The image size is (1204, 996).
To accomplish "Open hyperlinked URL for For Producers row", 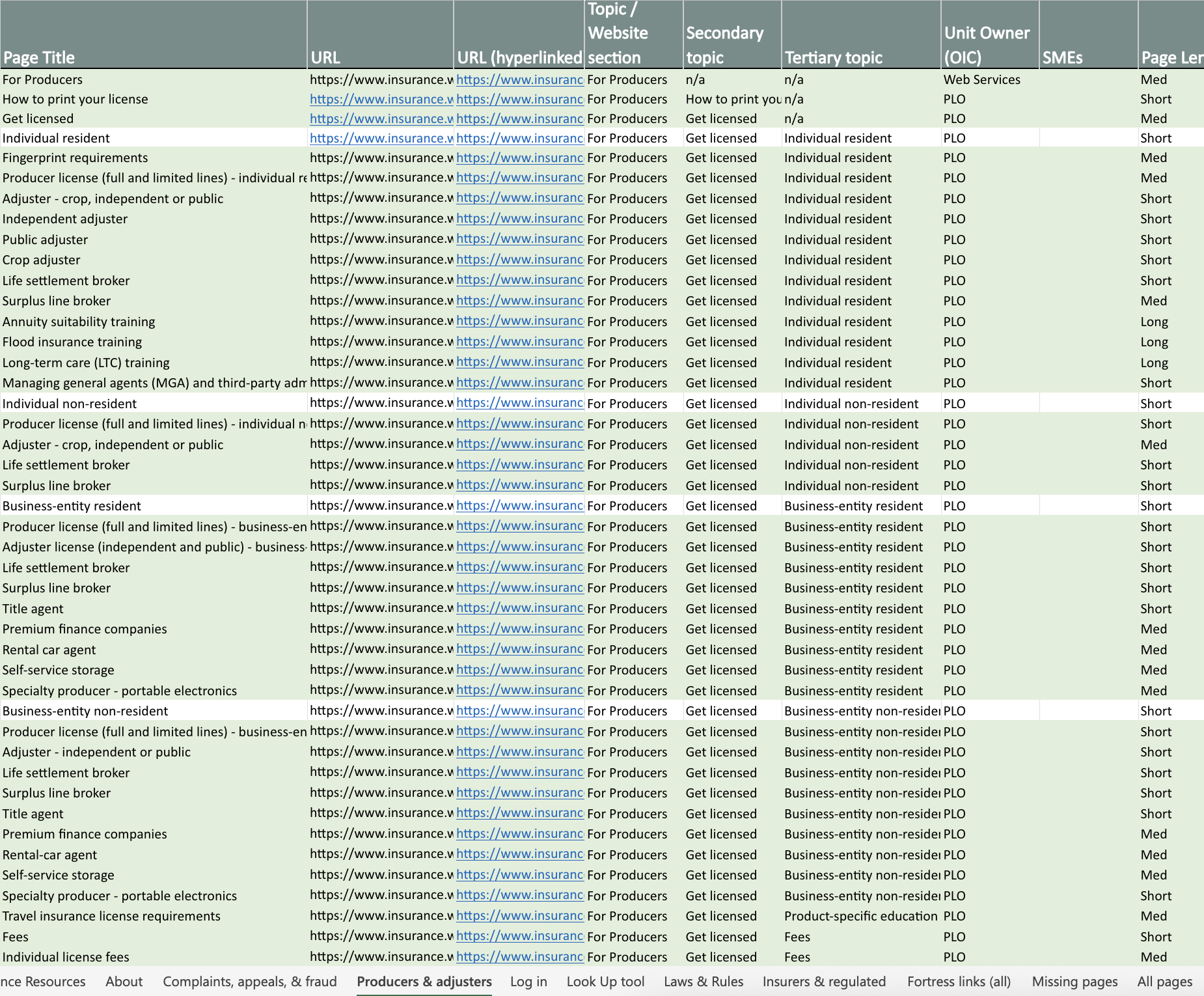I will point(519,79).
